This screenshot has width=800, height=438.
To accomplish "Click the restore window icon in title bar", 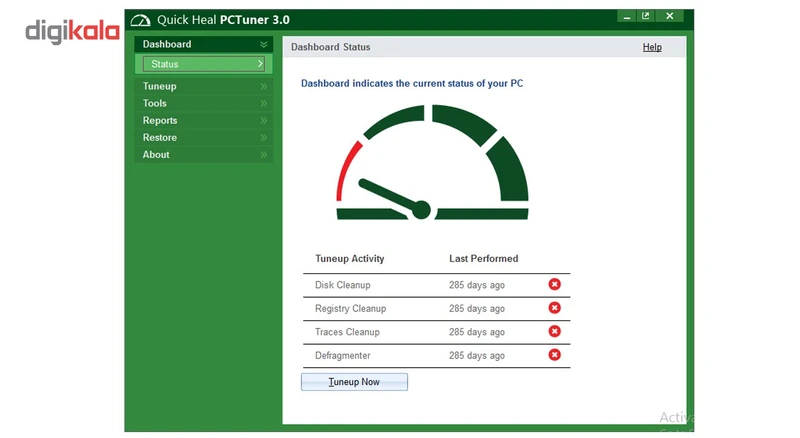I will click(x=646, y=16).
